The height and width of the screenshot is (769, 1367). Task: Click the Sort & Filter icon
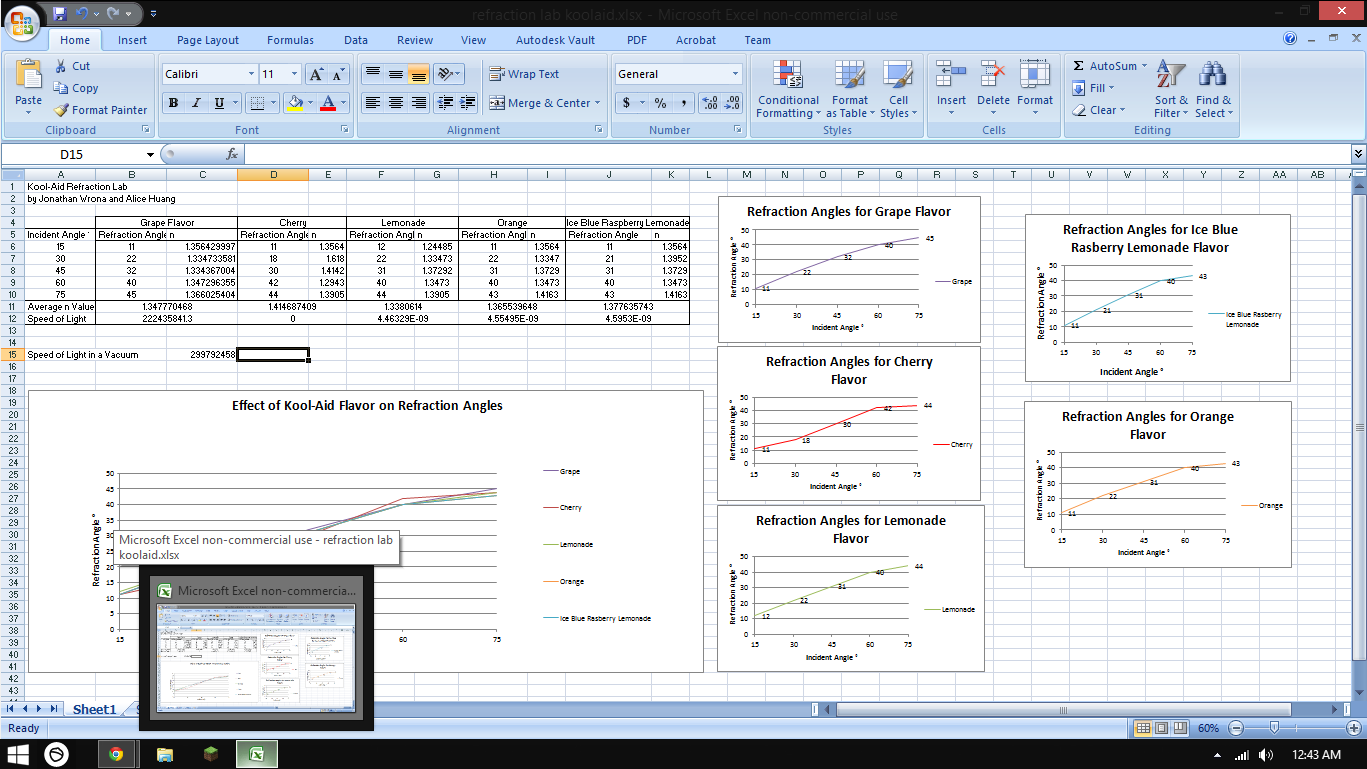point(1170,74)
